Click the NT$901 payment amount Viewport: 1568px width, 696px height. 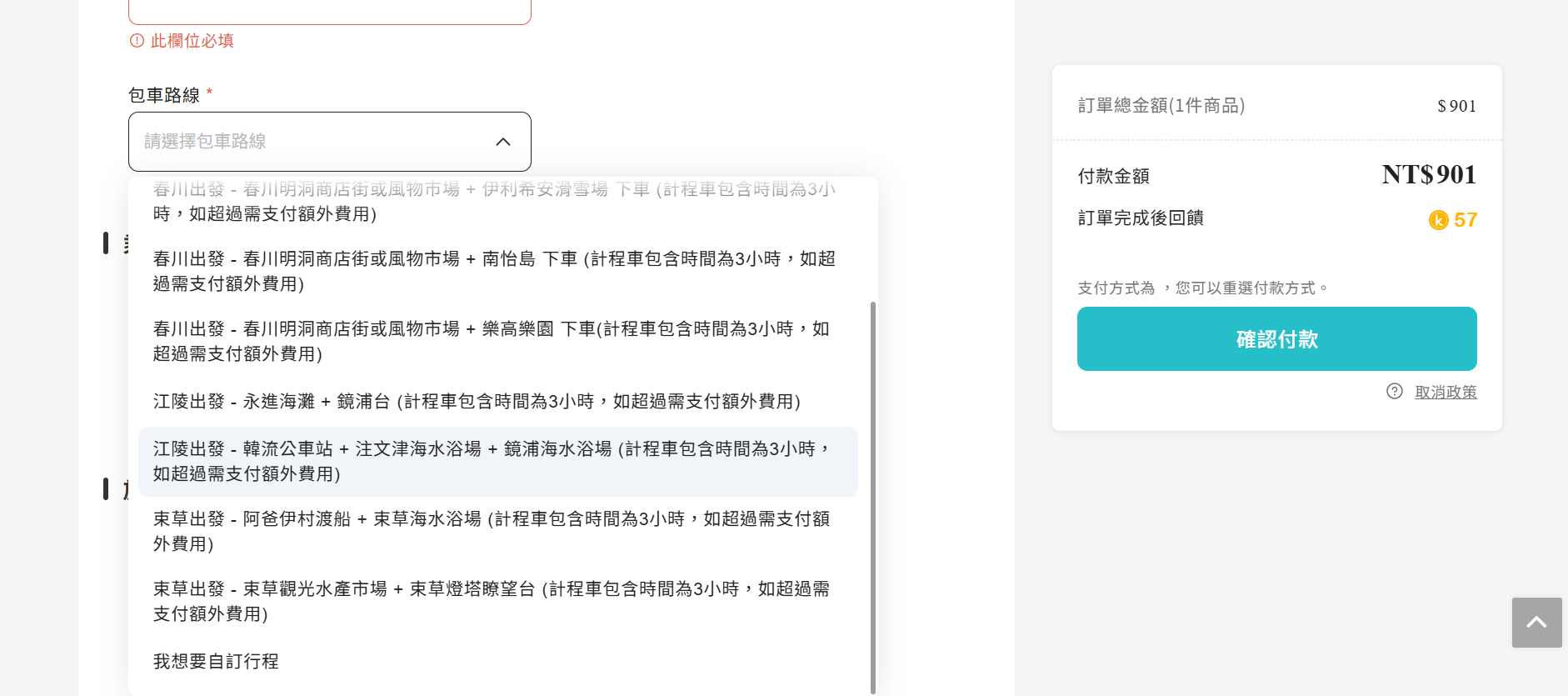[x=1428, y=174]
